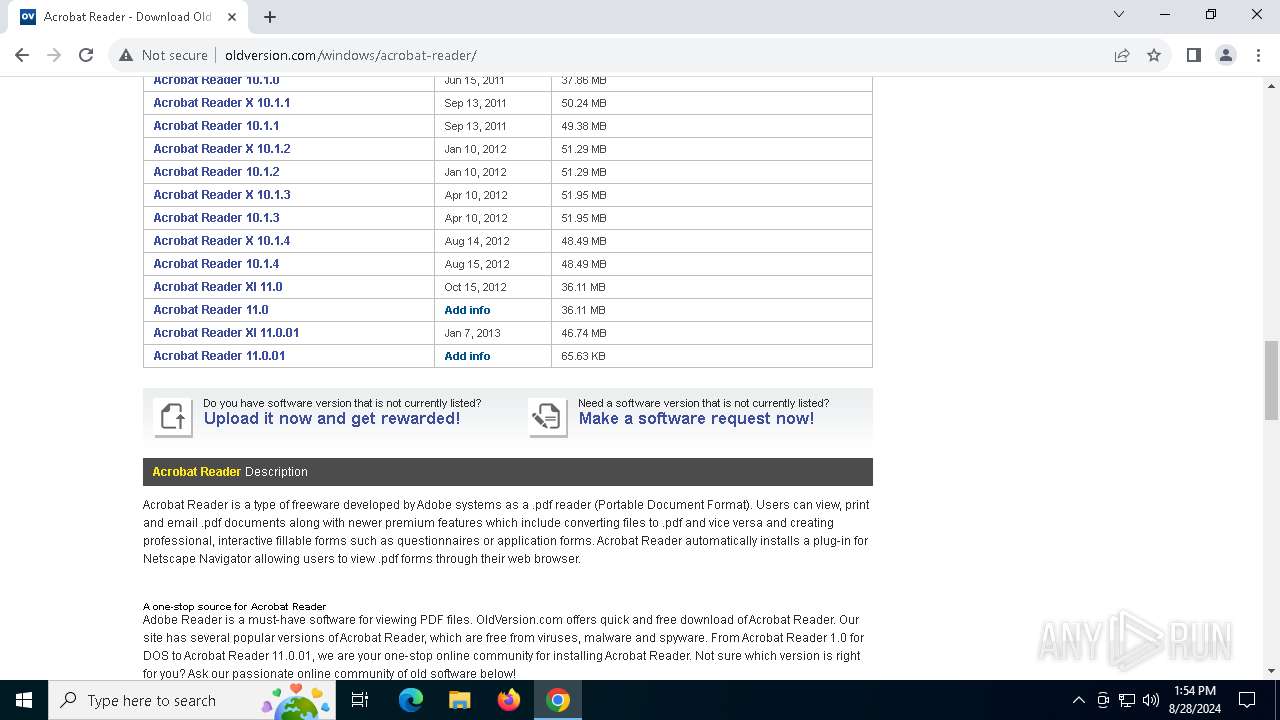Open Acrobat Reader 10.1.4 link
This screenshot has width=1280, height=720.
click(x=216, y=263)
